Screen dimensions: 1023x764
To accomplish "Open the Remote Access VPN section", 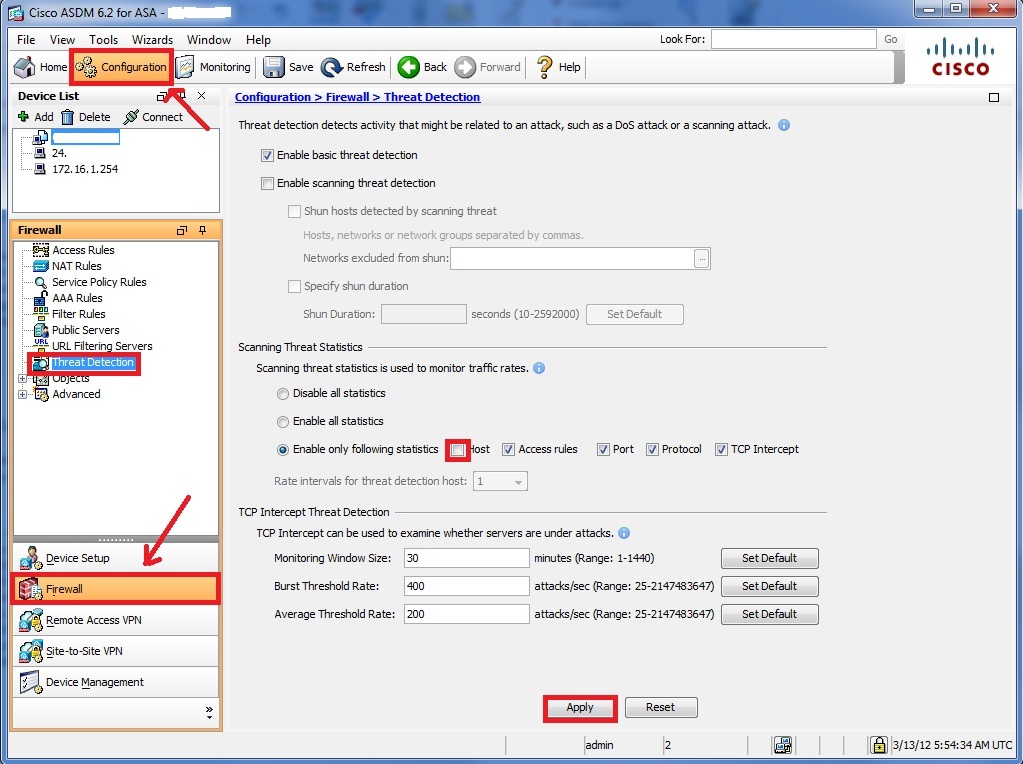I will [115, 620].
